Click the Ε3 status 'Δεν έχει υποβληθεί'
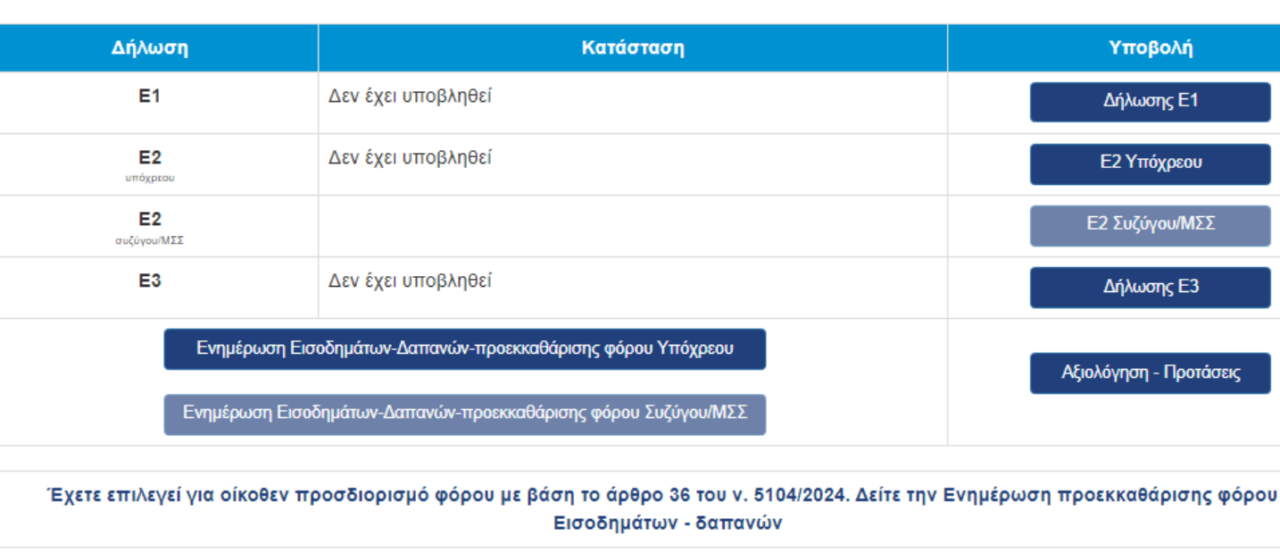Viewport: 1280px width, 553px height. 410,282
